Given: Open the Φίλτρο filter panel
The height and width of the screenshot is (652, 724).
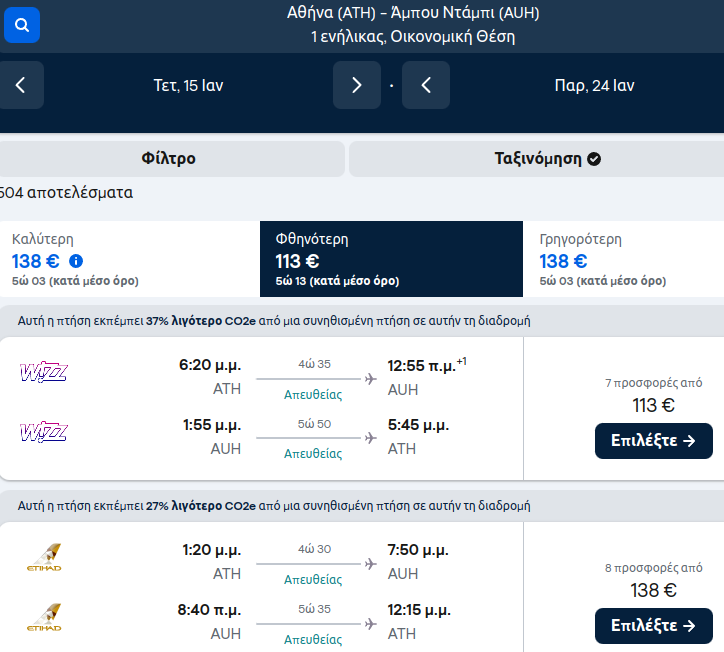Looking at the screenshot, I should (169, 159).
